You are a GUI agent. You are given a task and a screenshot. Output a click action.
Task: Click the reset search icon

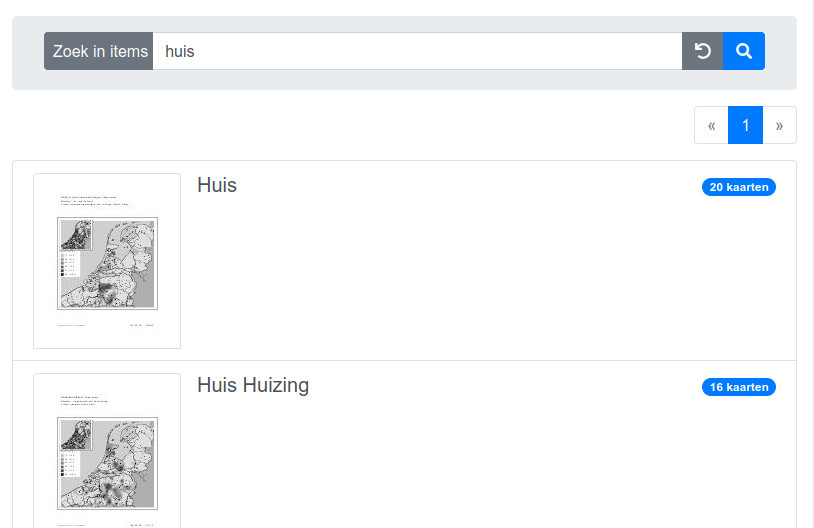[x=702, y=51]
